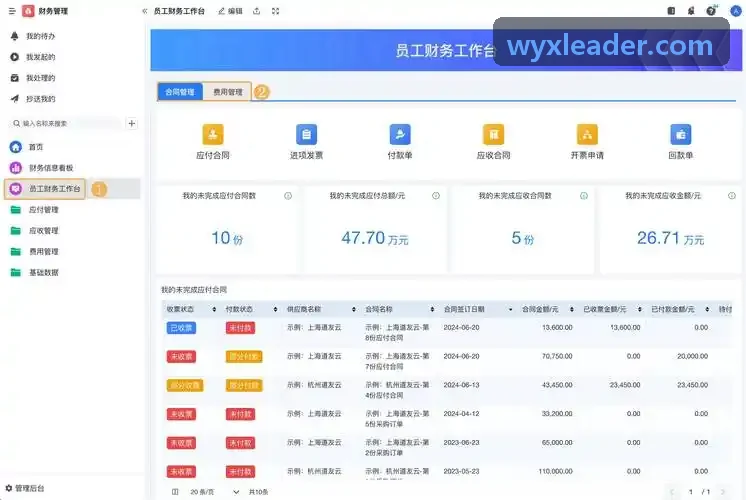Click the plus button beside the sidebar search
This screenshot has height=500, width=746.
[x=132, y=124]
